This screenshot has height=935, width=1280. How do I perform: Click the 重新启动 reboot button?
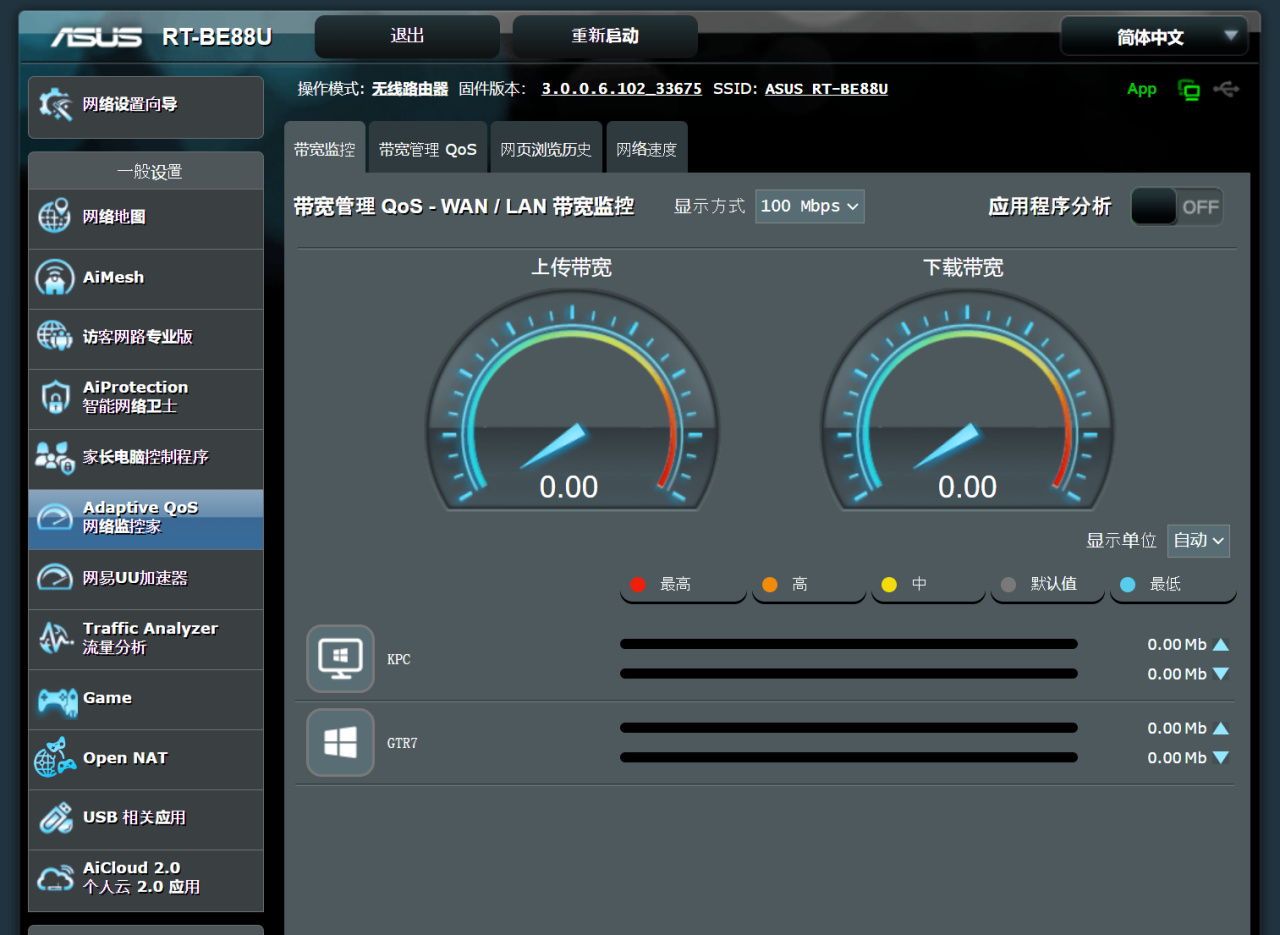(x=605, y=36)
